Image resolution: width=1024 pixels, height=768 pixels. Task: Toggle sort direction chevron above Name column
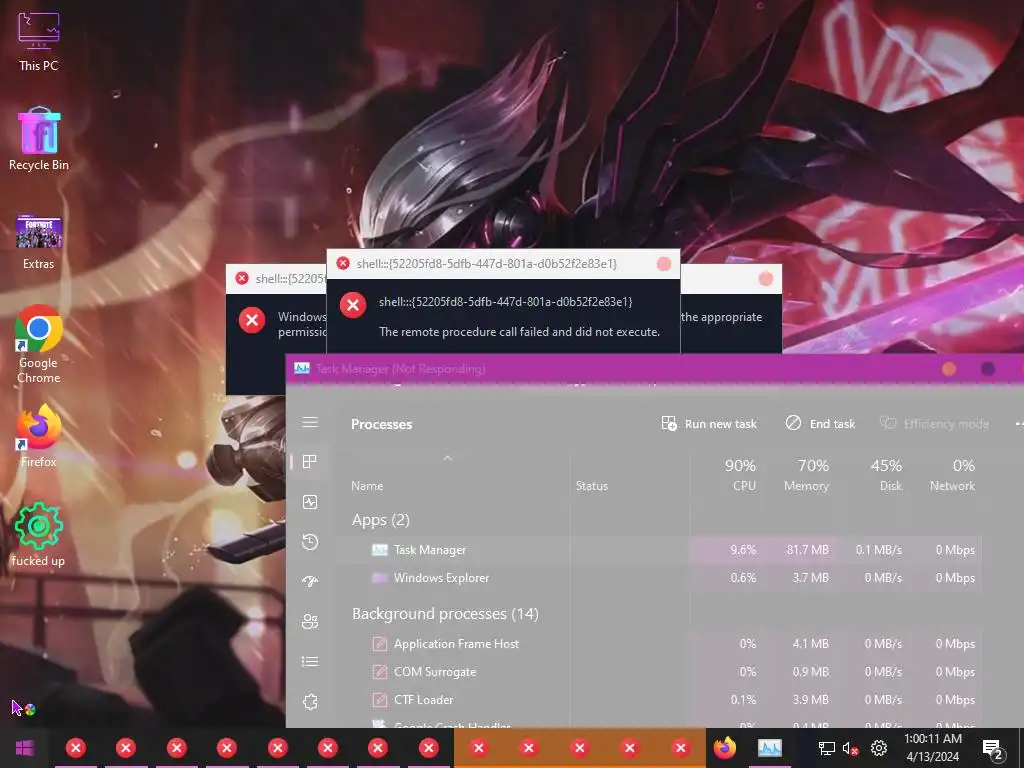[x=447, y=458]
